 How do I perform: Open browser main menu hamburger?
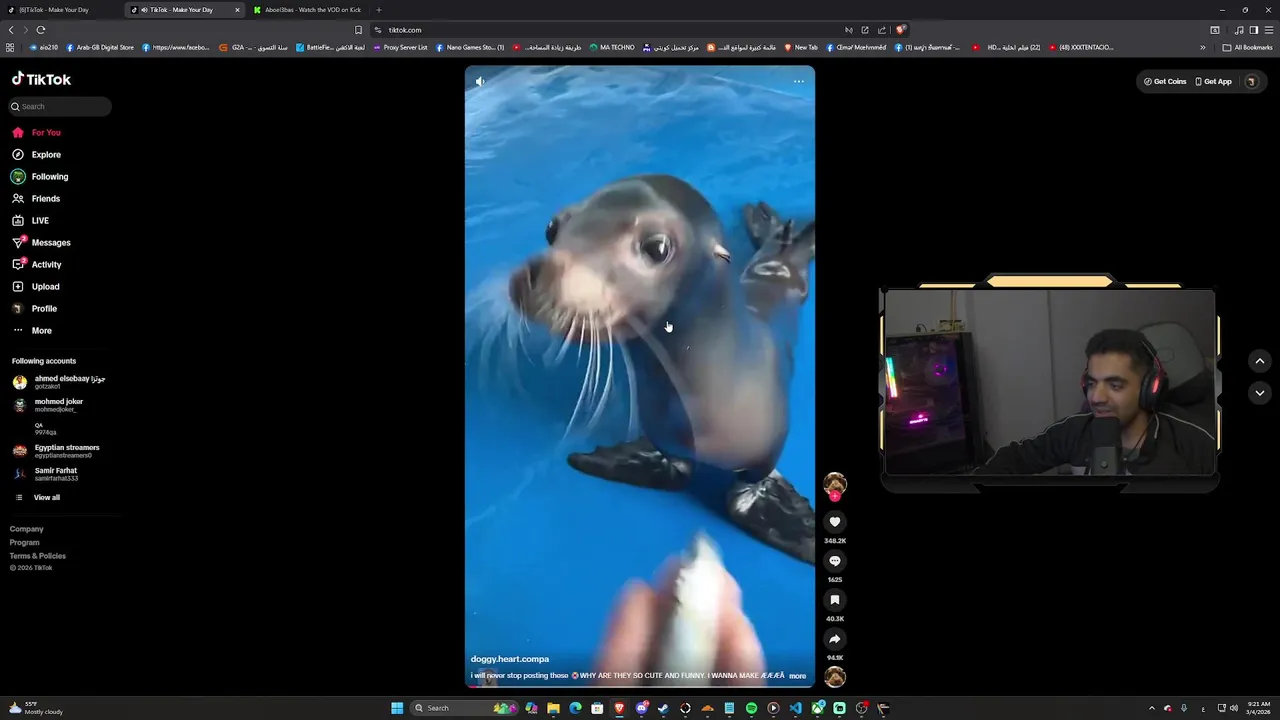pos(1269,30)
